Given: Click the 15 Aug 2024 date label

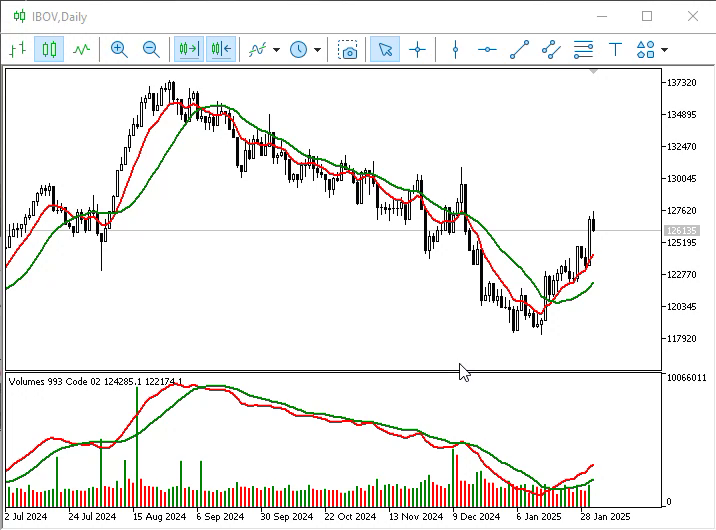Looking at the screenshot, I should (x=159, y=517).
